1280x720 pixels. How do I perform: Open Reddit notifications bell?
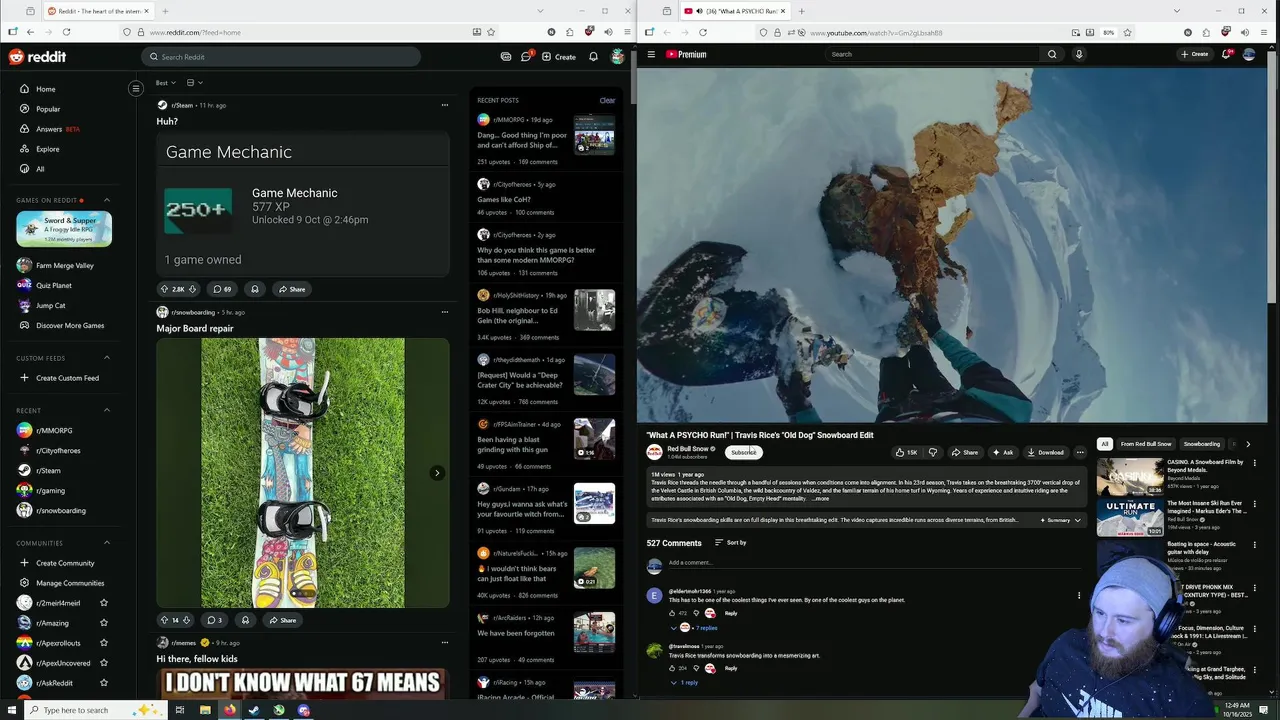point(593,57)
